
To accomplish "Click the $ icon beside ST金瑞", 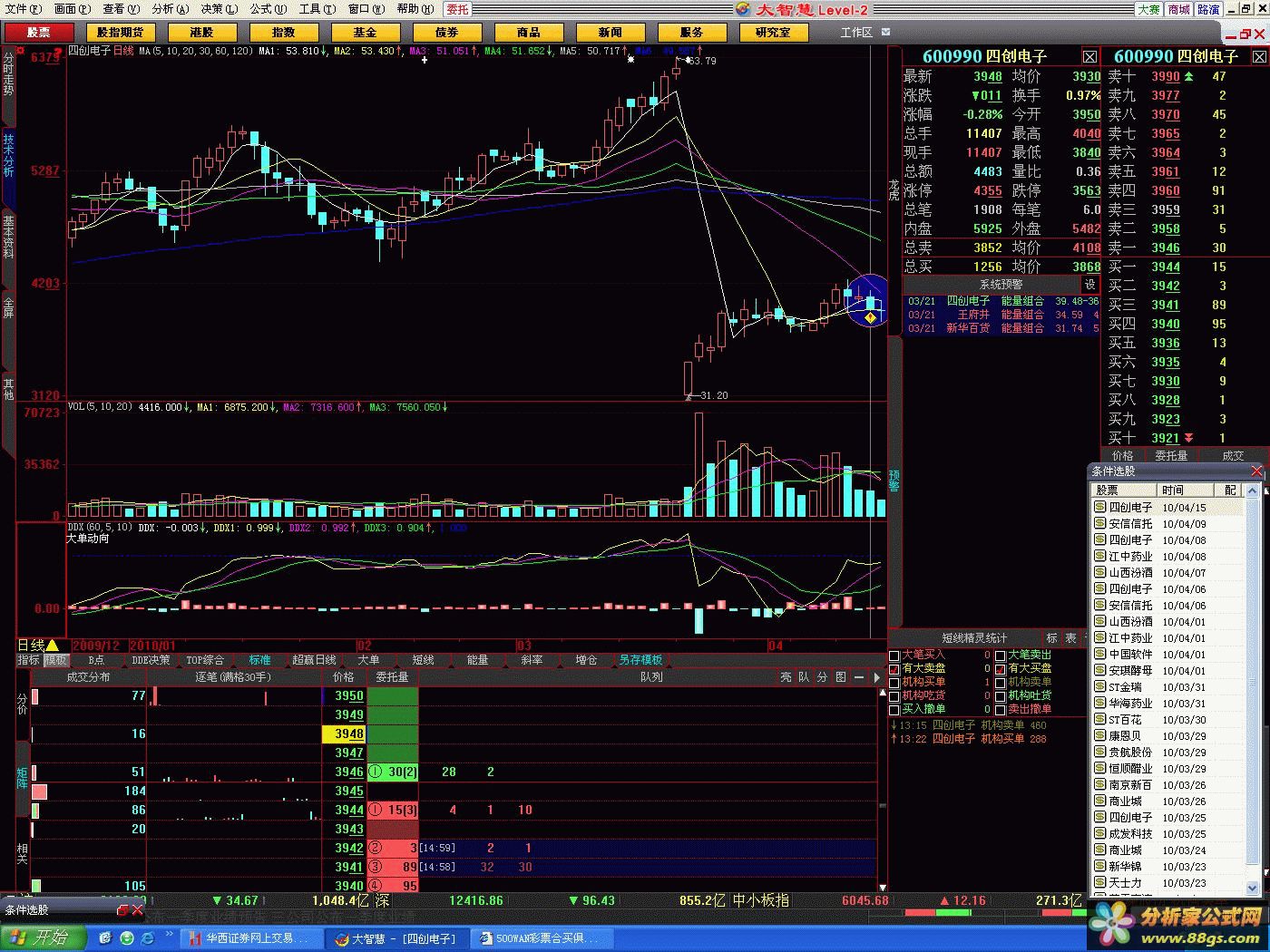I will point(1099,687).
